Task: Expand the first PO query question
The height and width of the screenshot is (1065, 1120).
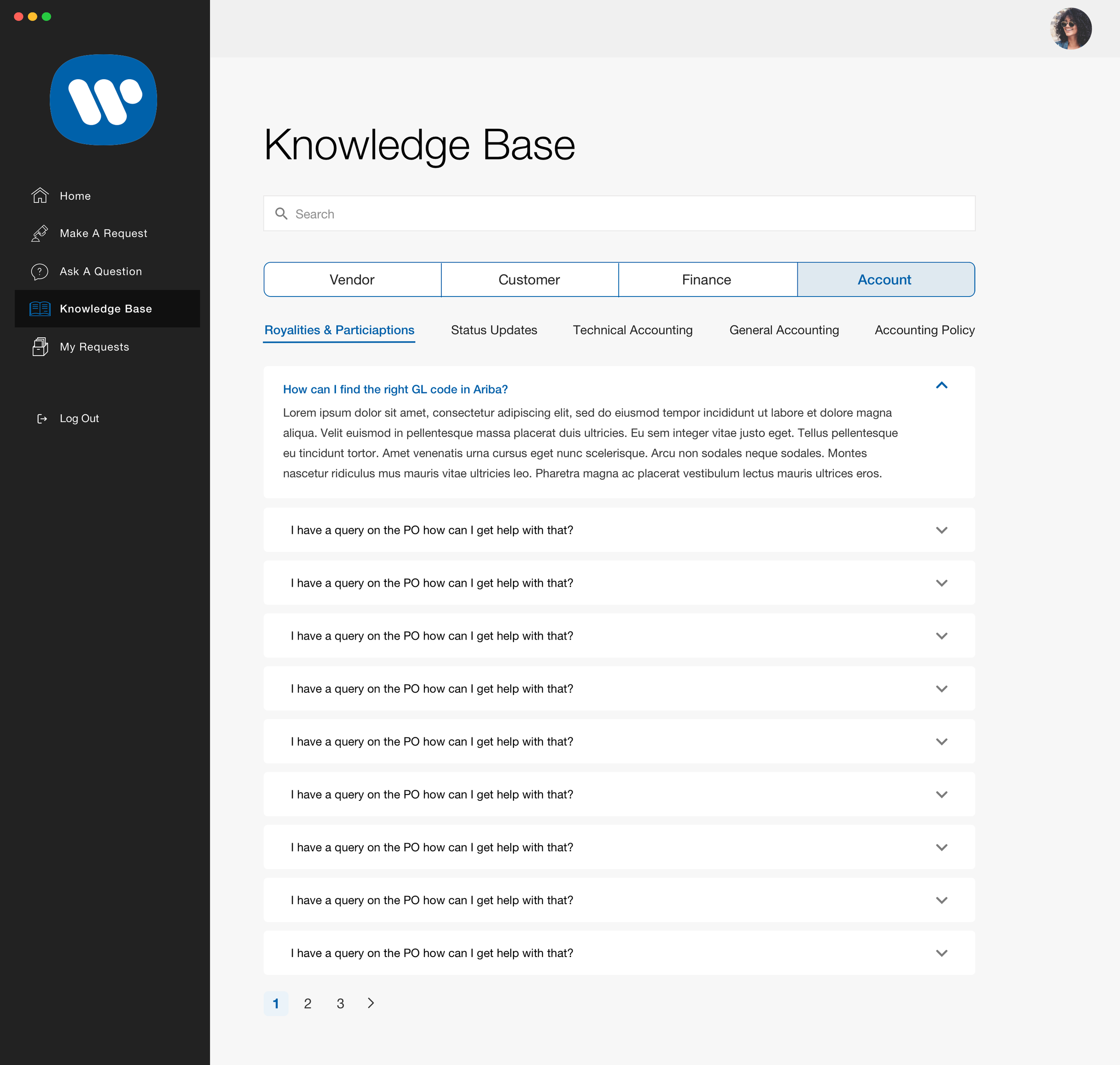Action: click(941, 530)
